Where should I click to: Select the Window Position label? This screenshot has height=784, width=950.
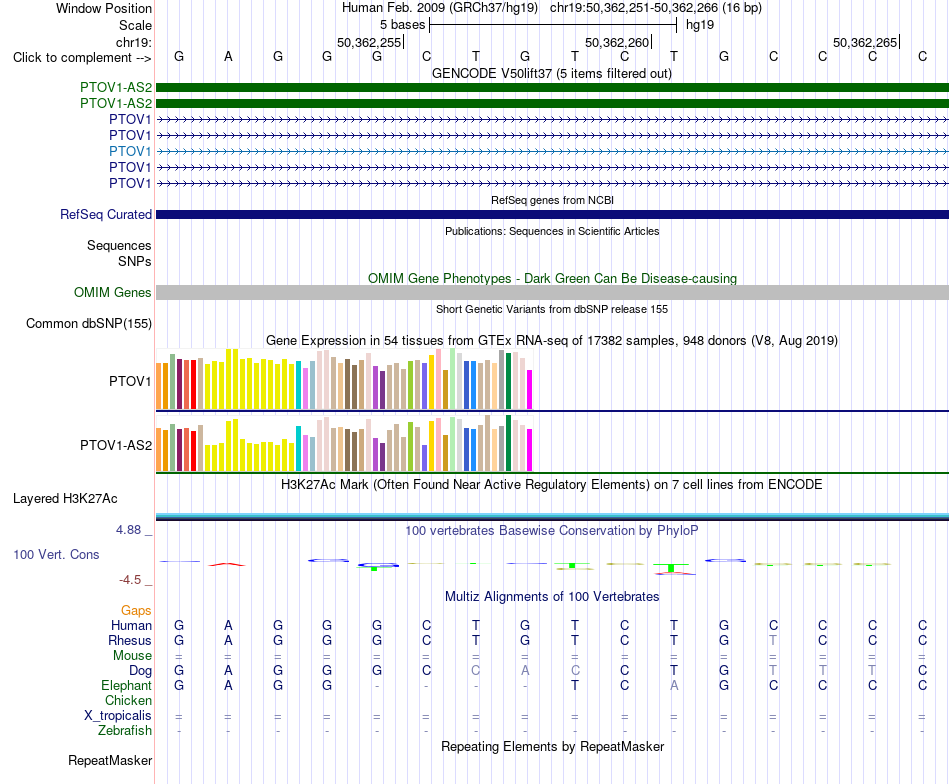tap(104, 8)
